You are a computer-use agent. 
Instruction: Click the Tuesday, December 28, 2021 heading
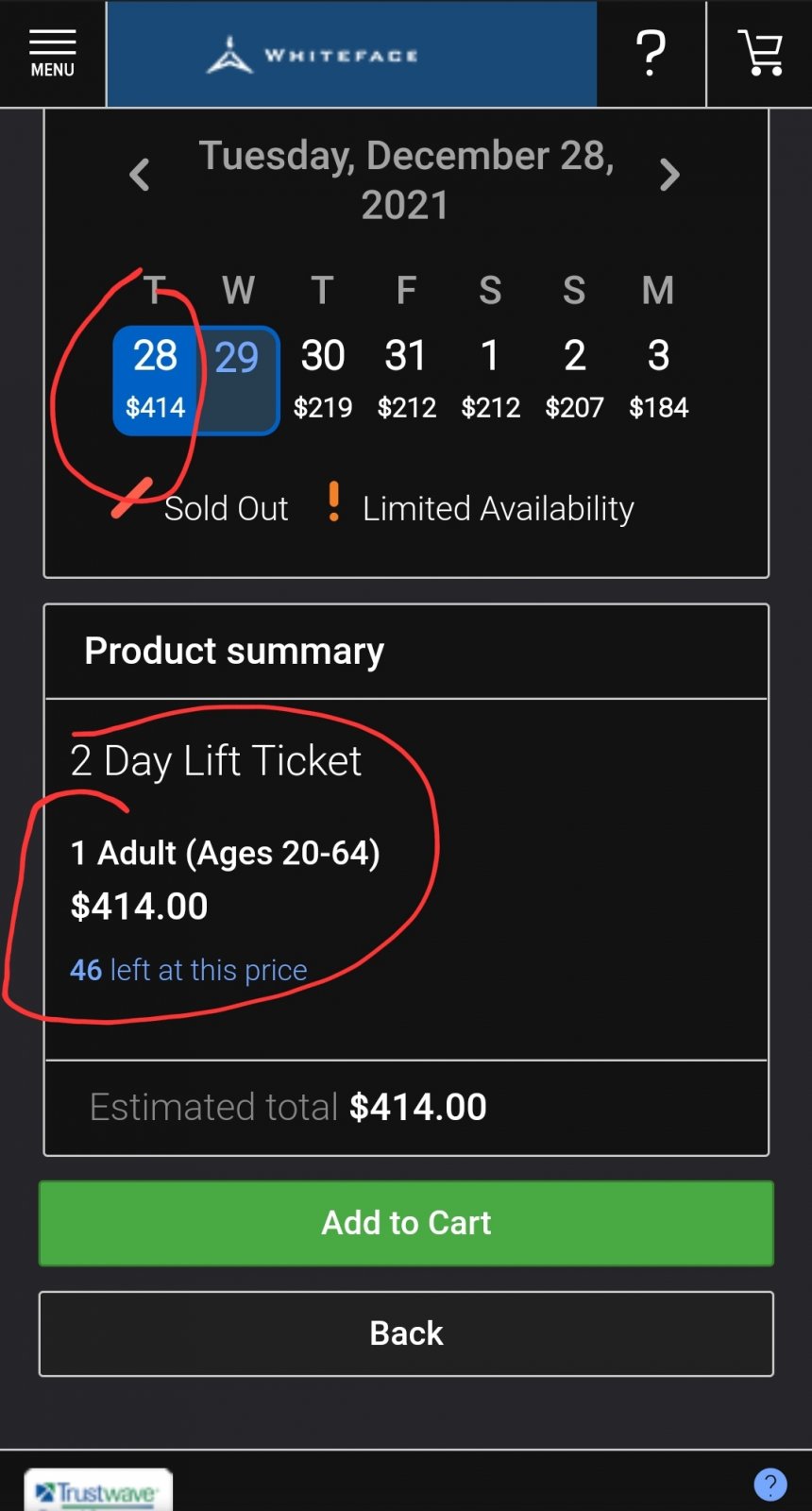[x=406, y=179]
